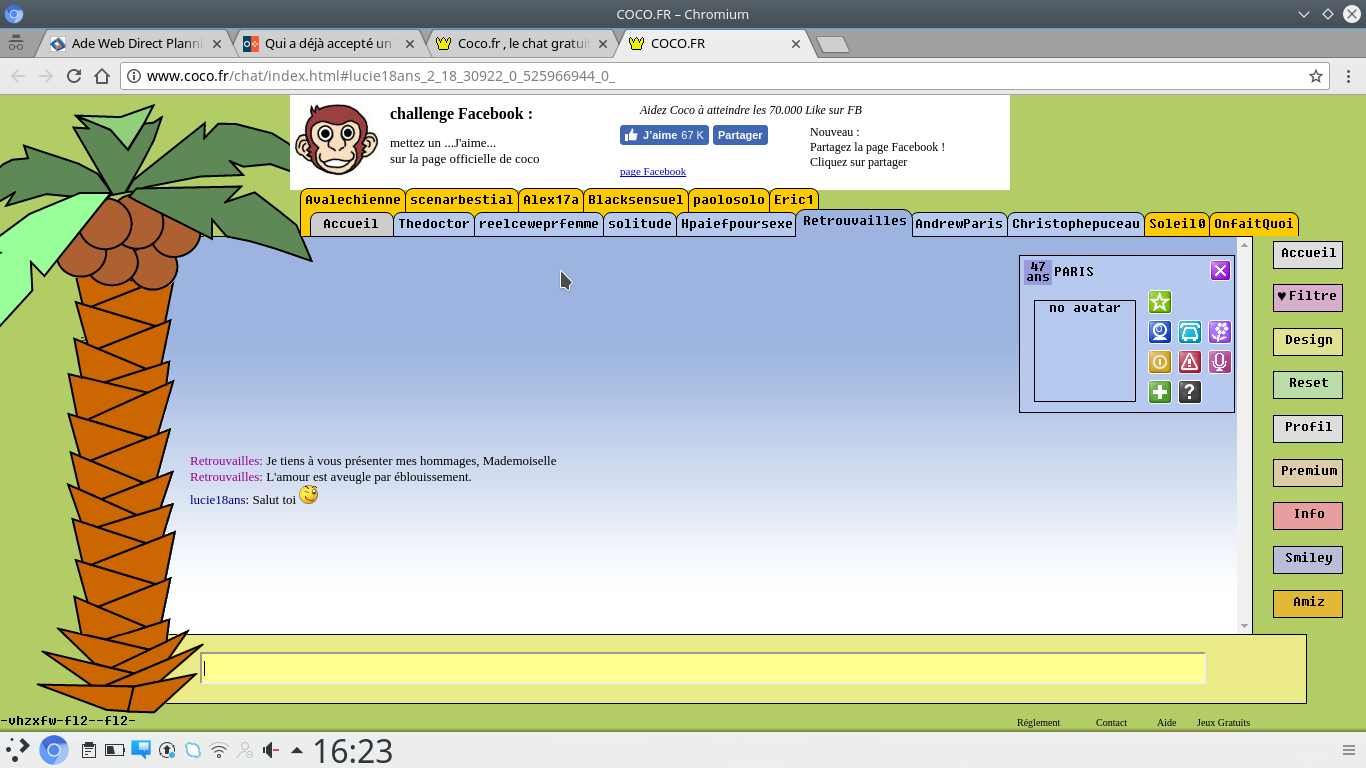Open the page Facebook link
The height and width of the screenshot is (768, 1366).
coord(653,171)
